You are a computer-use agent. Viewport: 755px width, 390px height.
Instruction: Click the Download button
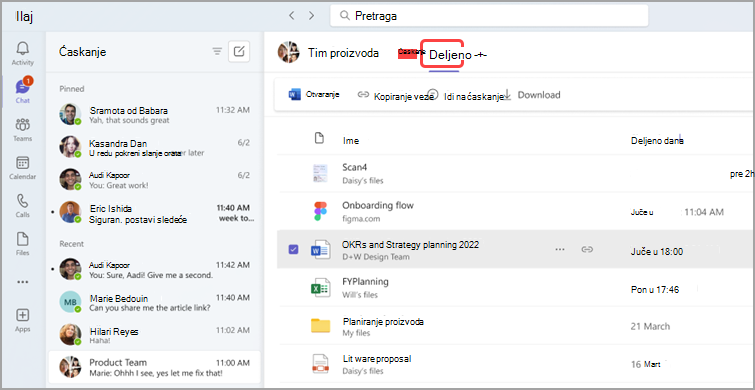(x=533, y=95)
